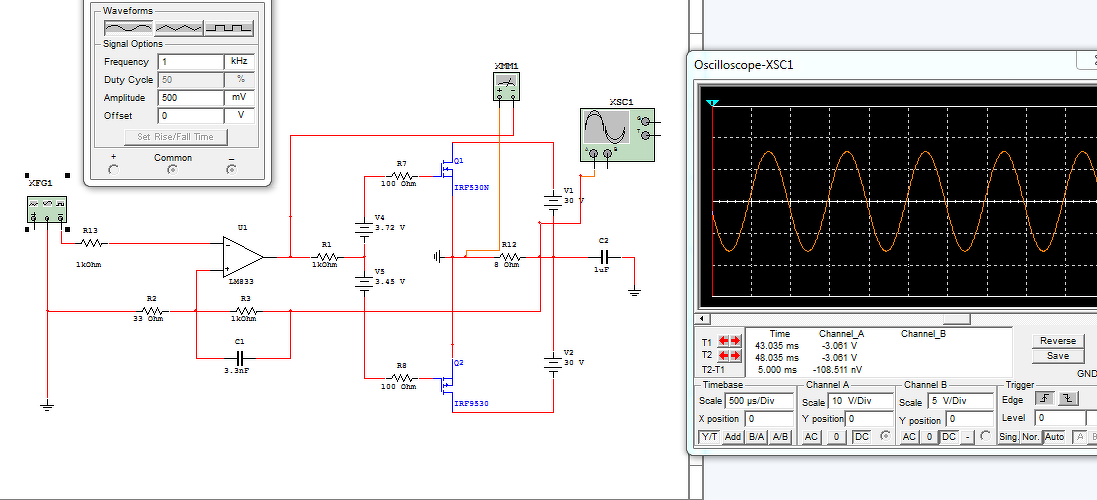Click the oscilloscope Save button
This screenshot has height=500, width=1097.
[1057, 356]
